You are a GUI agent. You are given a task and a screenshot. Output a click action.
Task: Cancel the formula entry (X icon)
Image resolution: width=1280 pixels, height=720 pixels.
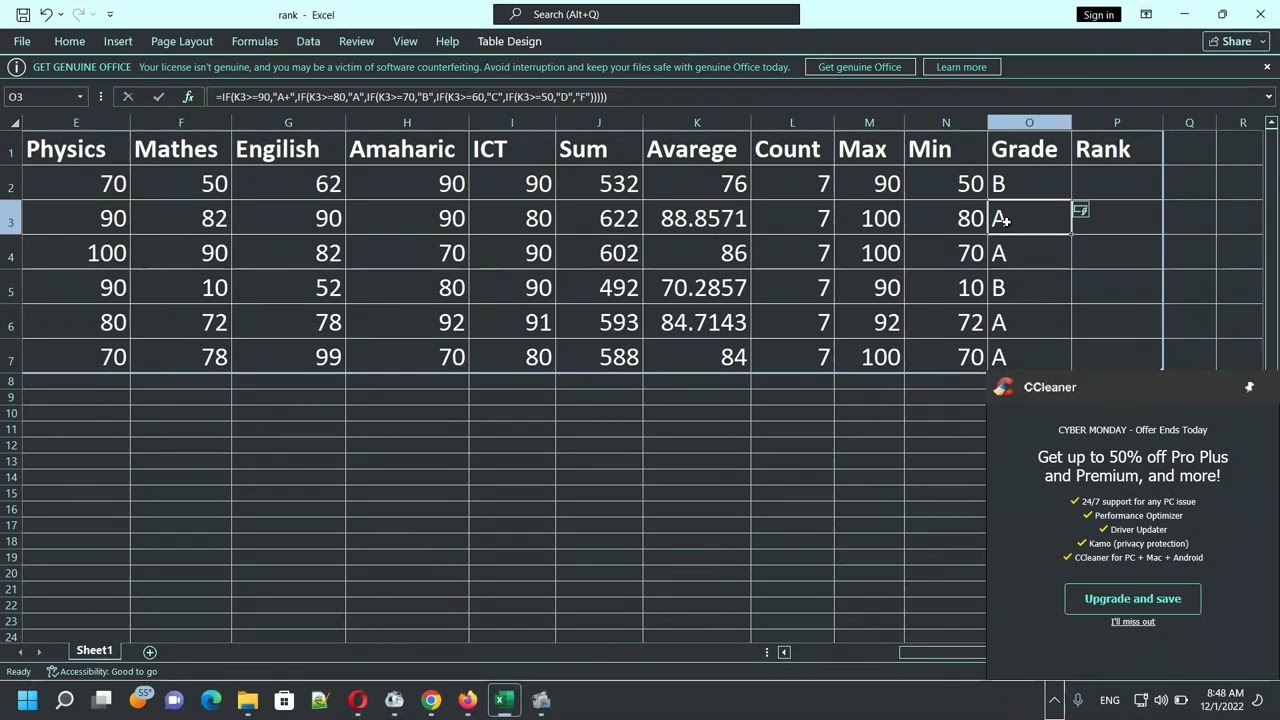click(x=128, y=97)
